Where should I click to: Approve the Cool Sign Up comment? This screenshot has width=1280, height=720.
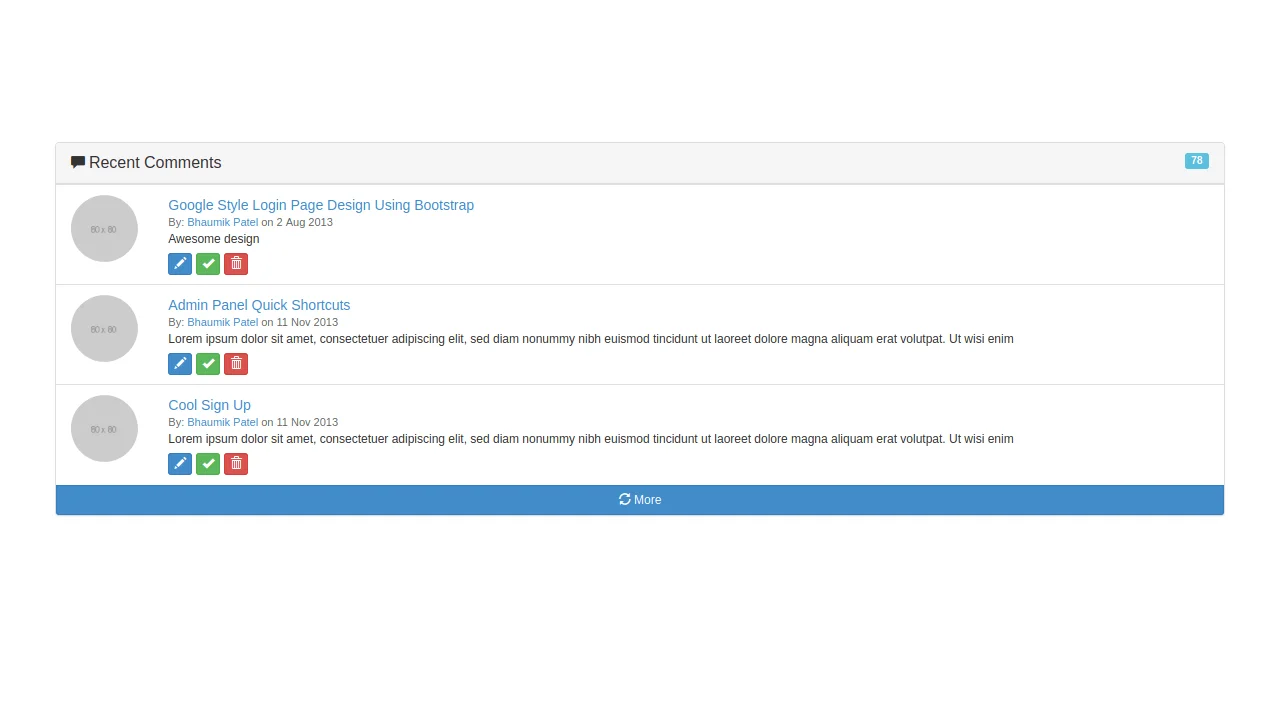pyautogui.click(x=208, y=463)
